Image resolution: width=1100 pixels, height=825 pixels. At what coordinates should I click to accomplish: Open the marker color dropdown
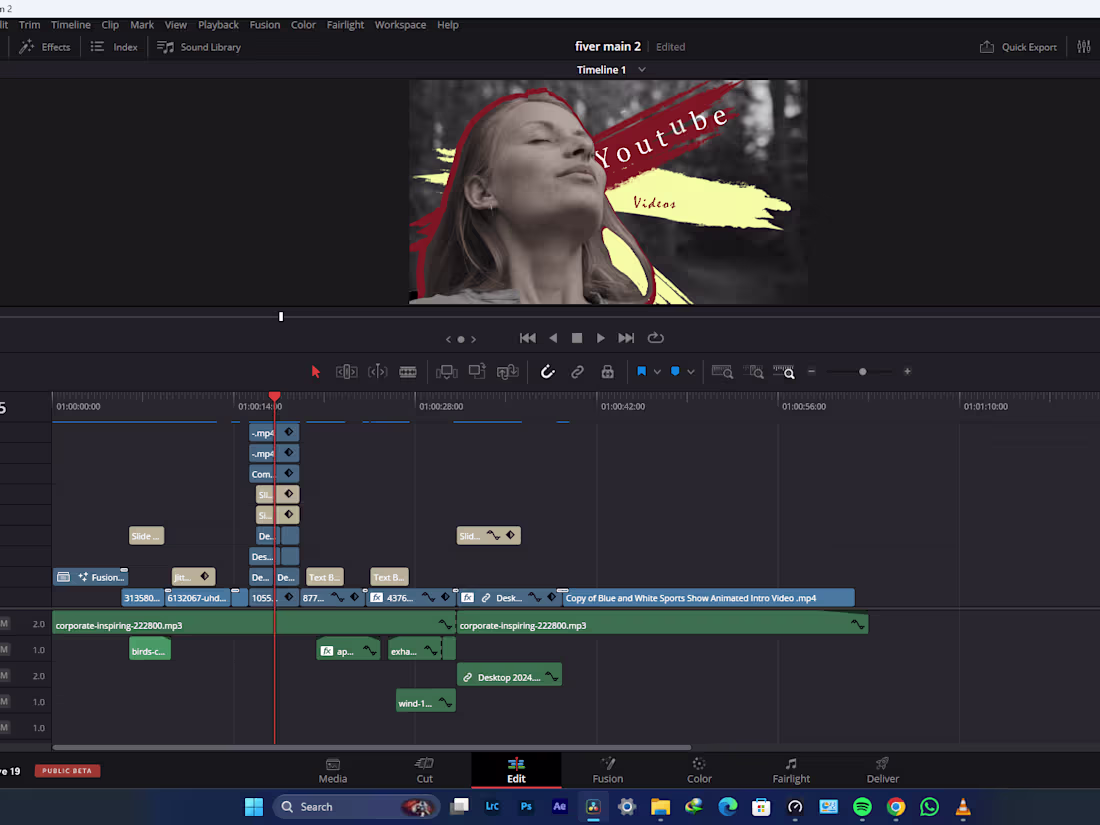click(691, 371)
